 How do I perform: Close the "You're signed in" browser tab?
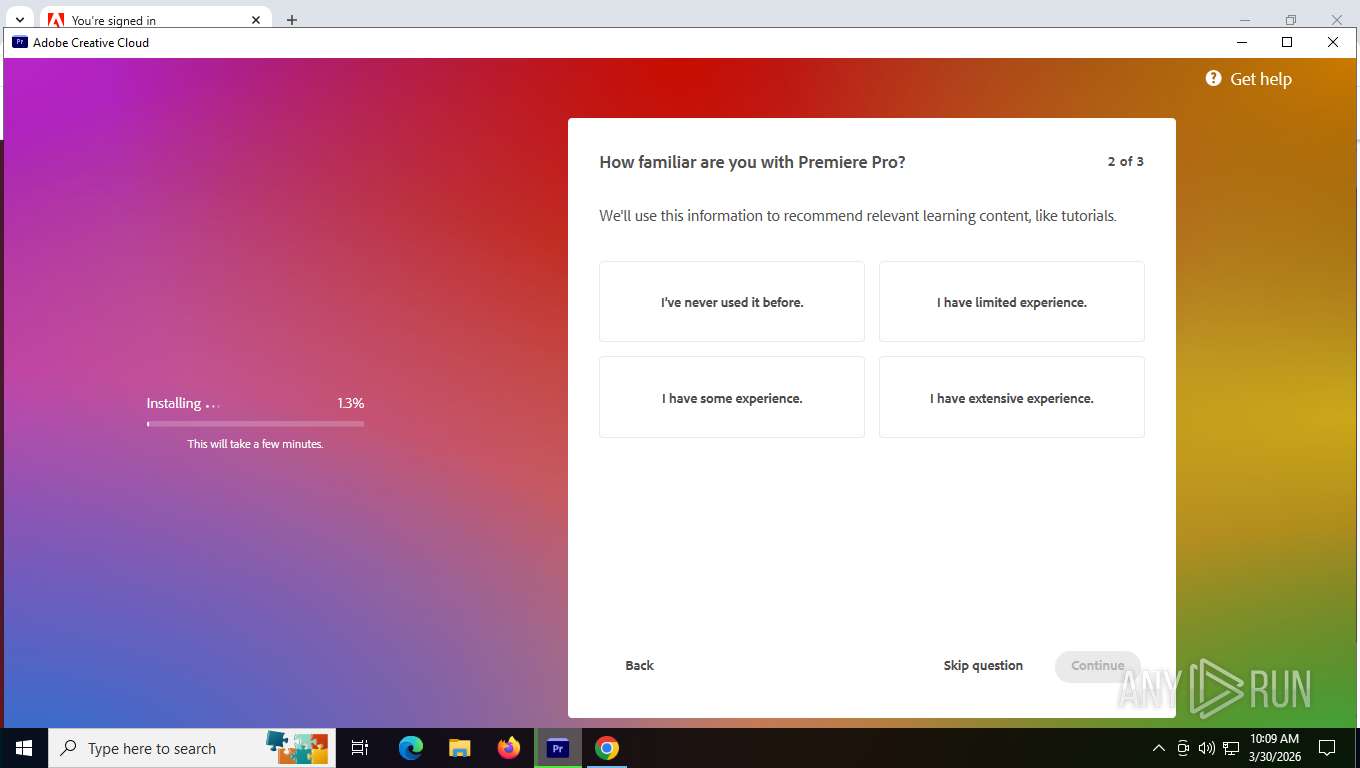pyautogui.click(x=256, y=20)
